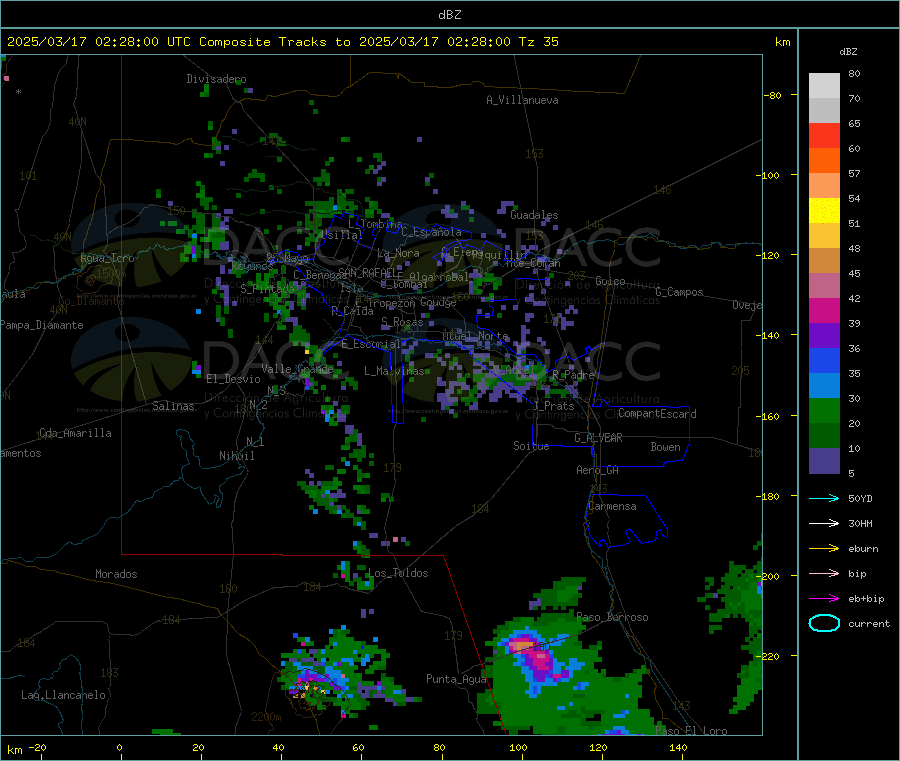The width and height of the screenshot is (900, 761).
Task: Click the 'A_Villanueva' map label
Action: pos(522,100)
